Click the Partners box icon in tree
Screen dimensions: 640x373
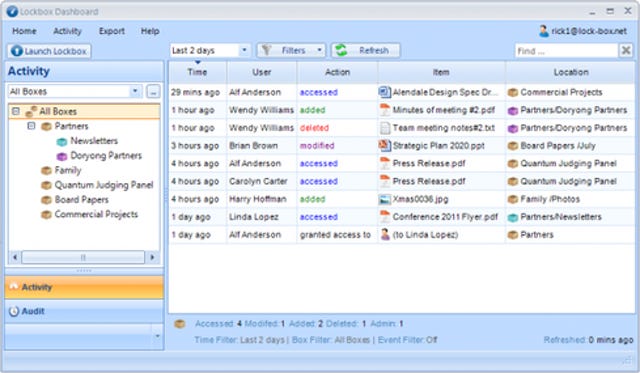pos(47,127)
